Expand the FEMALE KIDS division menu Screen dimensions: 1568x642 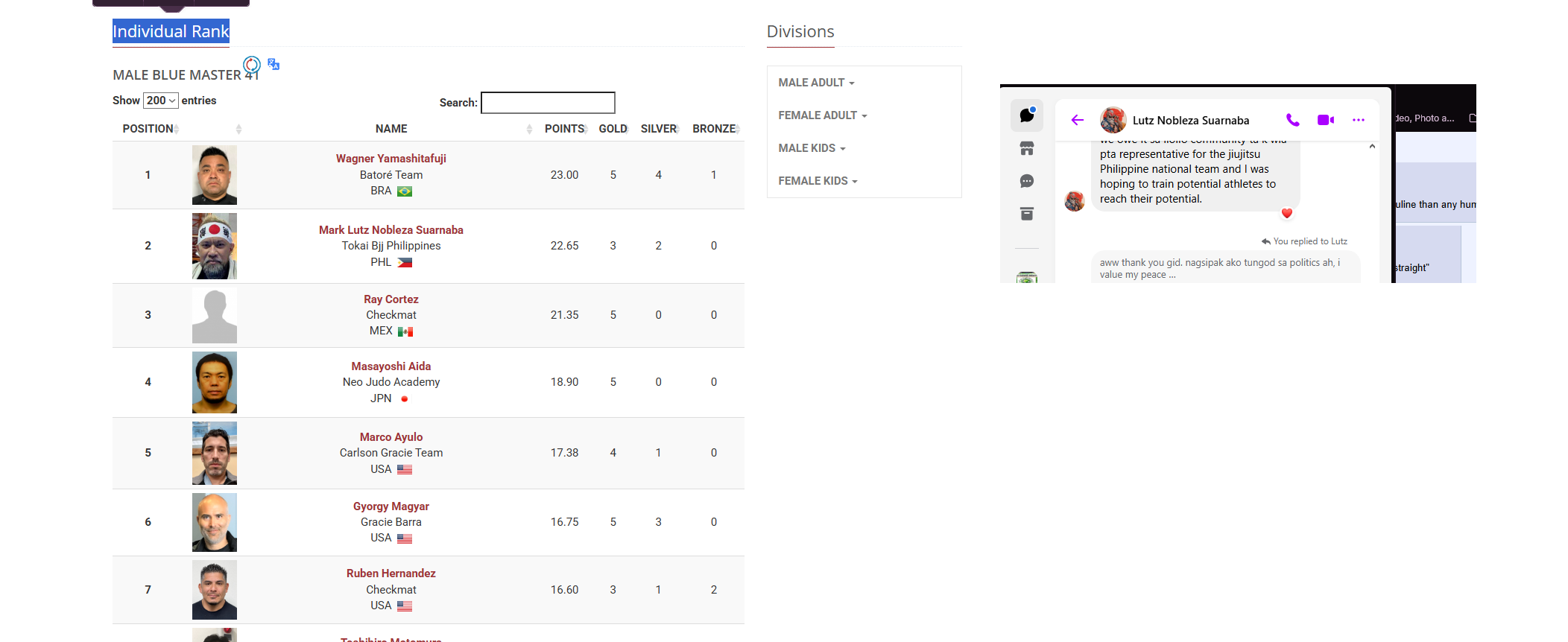pos(818,181)
